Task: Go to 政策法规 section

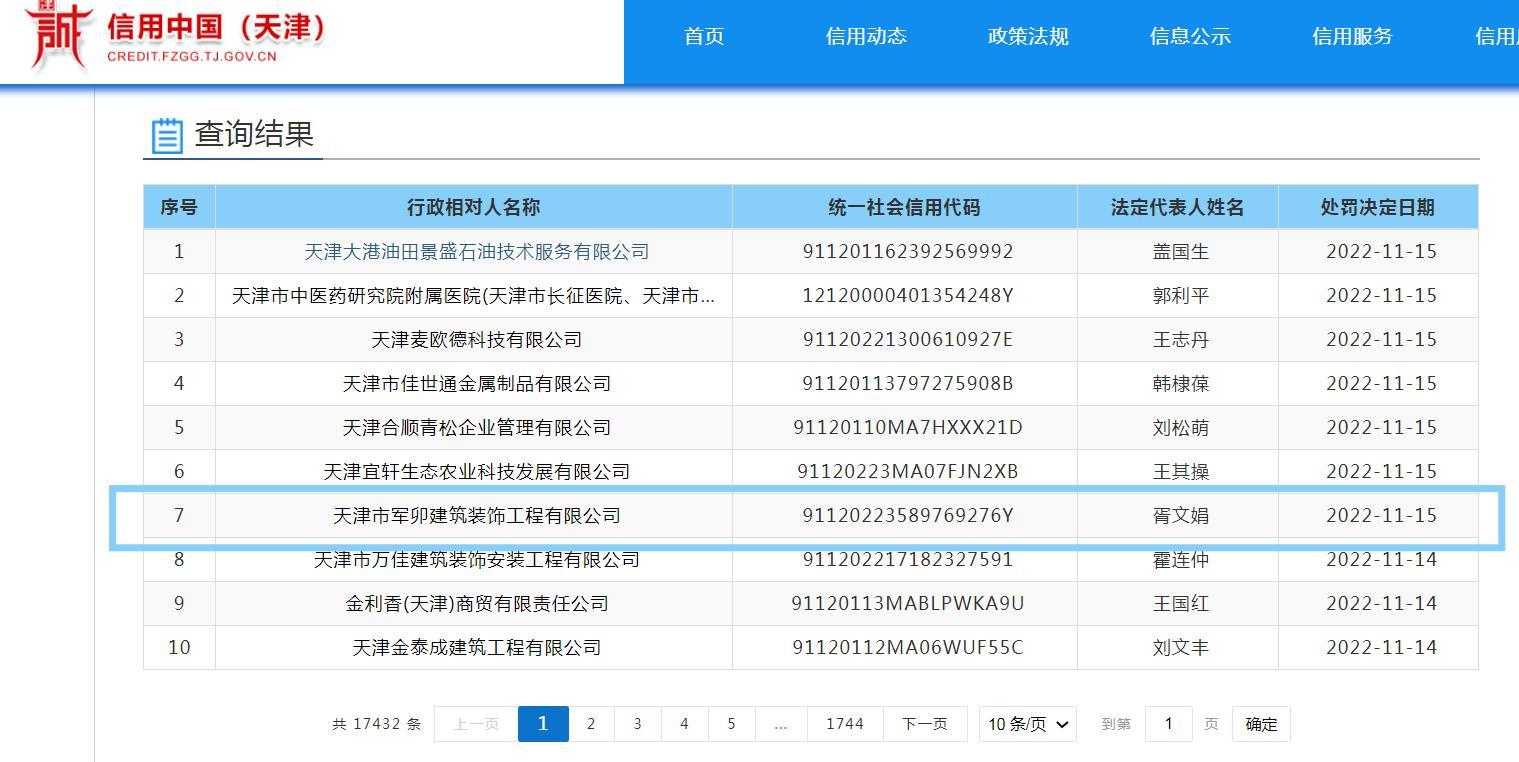Action: [1028, 37]
